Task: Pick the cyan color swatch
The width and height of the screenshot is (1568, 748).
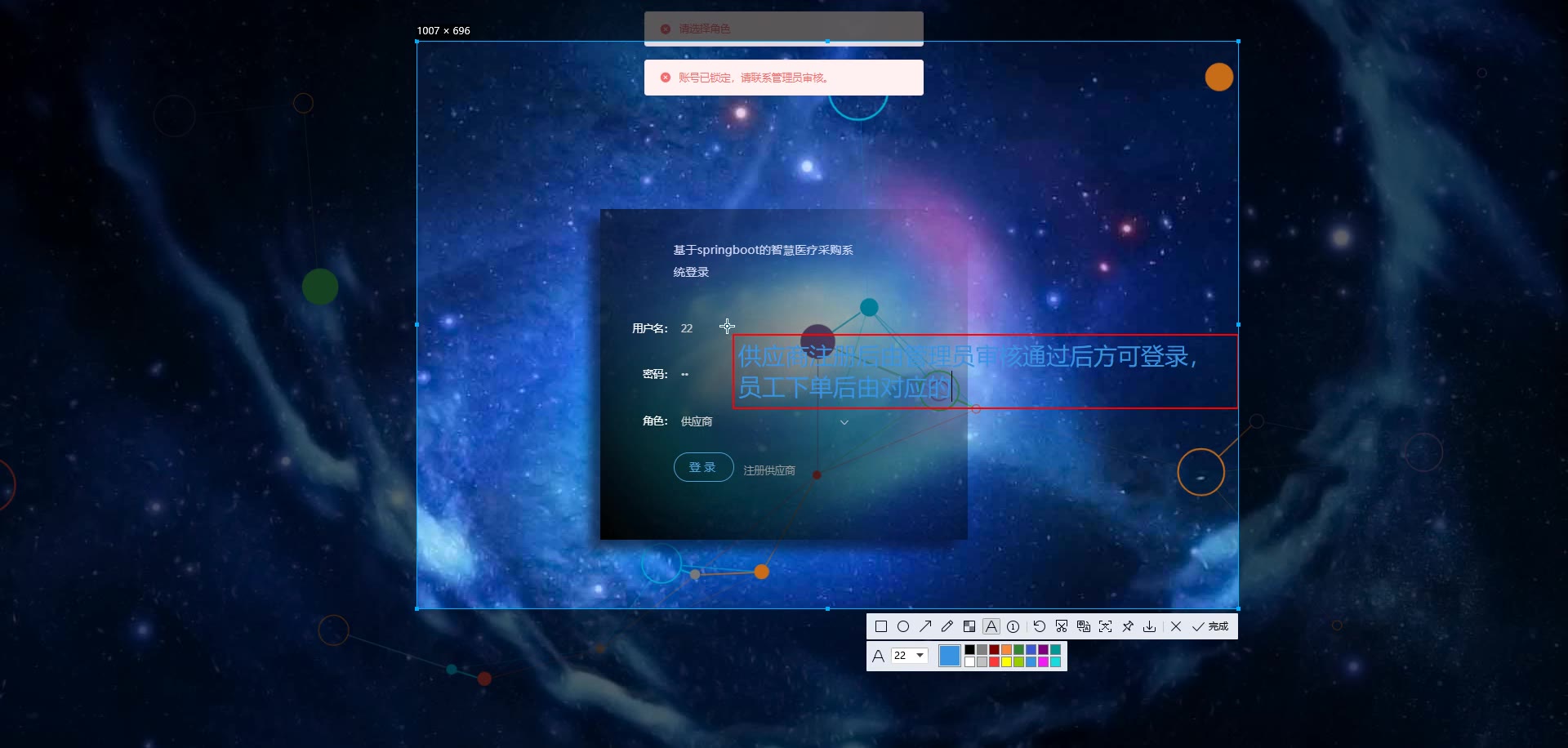Action: (x=1056, y=661)
